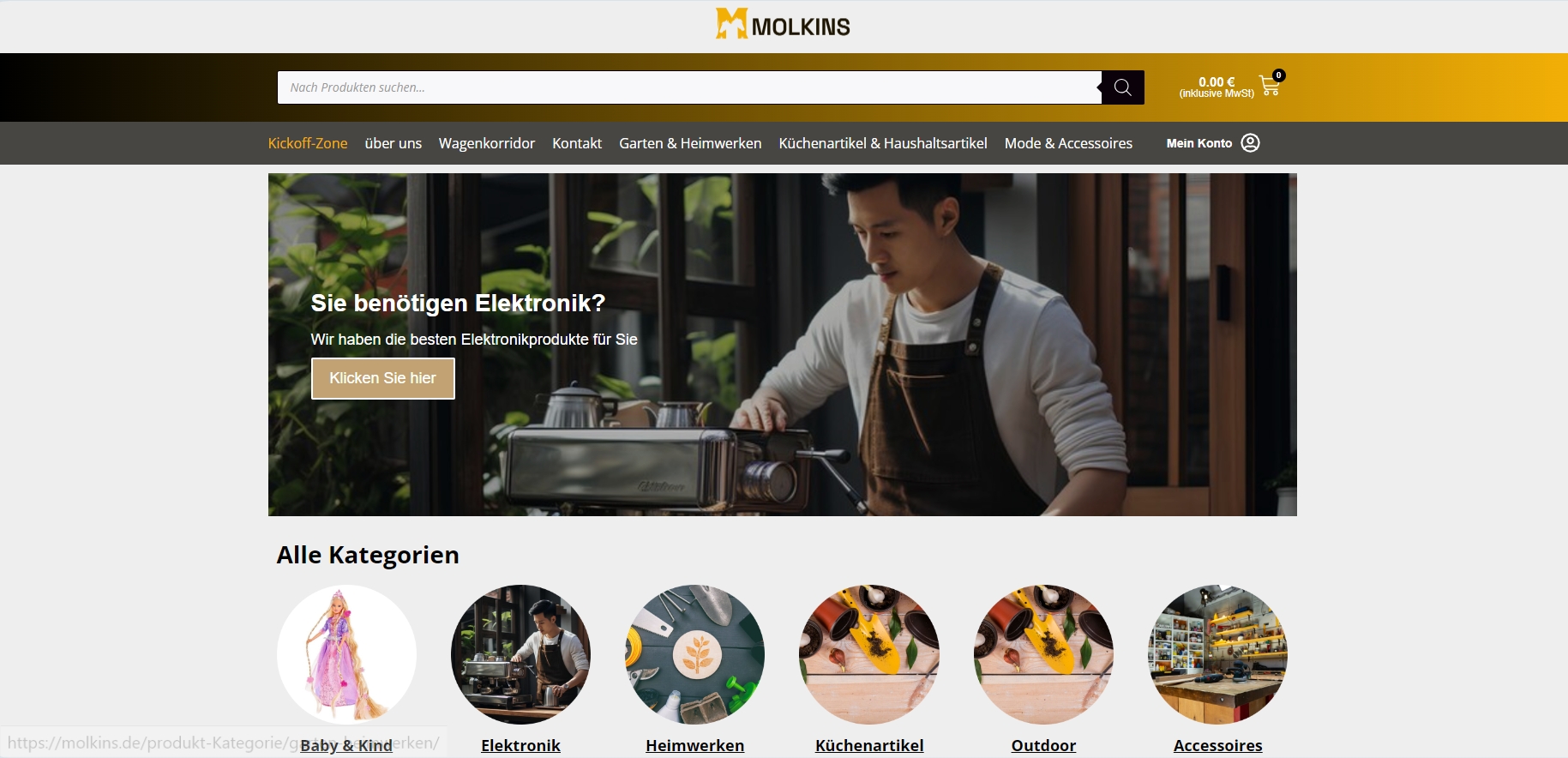The width and height of the screenshot is (1568, 758).
Task: Focus the Nach Produkten suchen field
Action: tap(689, 87)
